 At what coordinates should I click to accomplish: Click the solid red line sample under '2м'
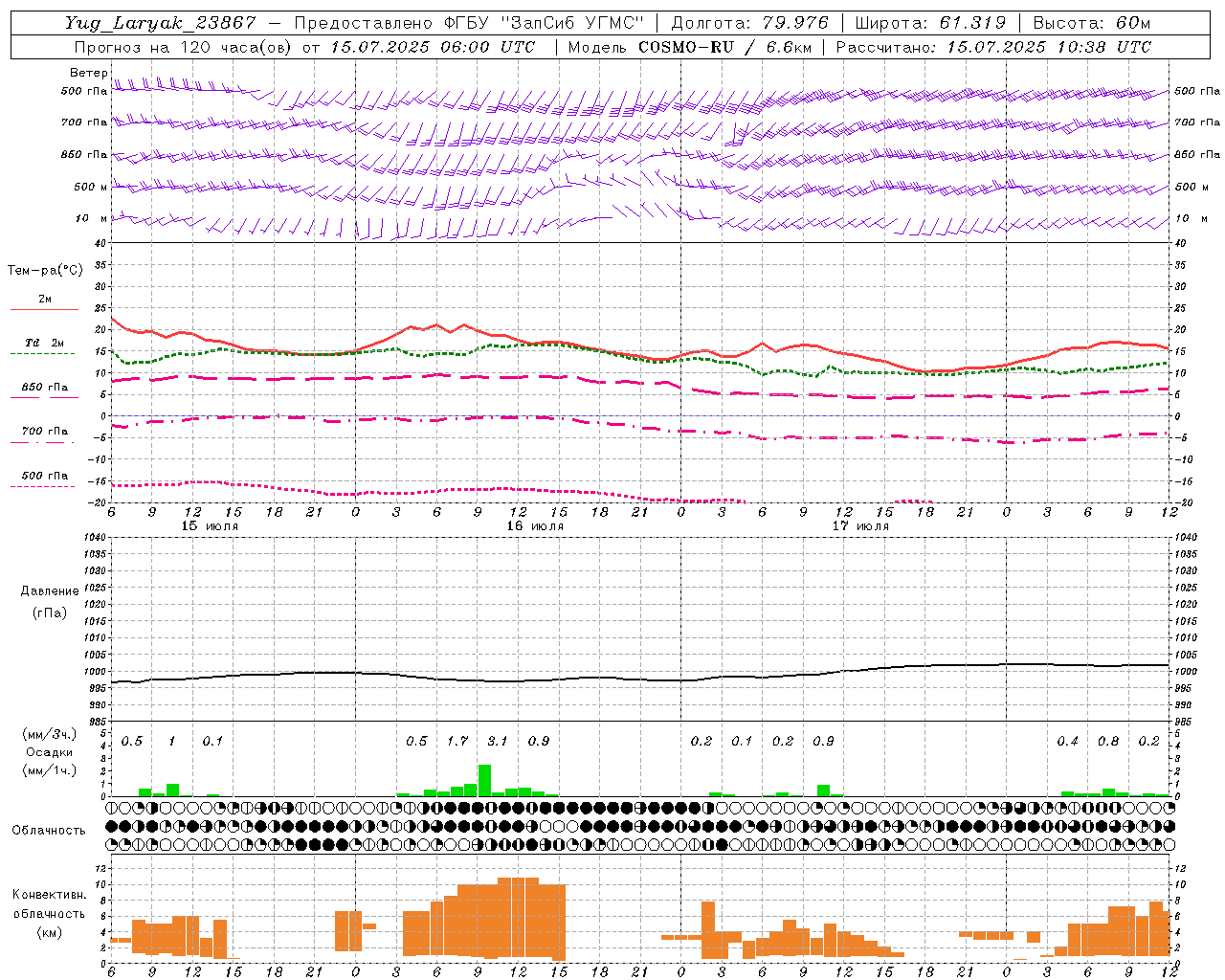pos(44,310)
